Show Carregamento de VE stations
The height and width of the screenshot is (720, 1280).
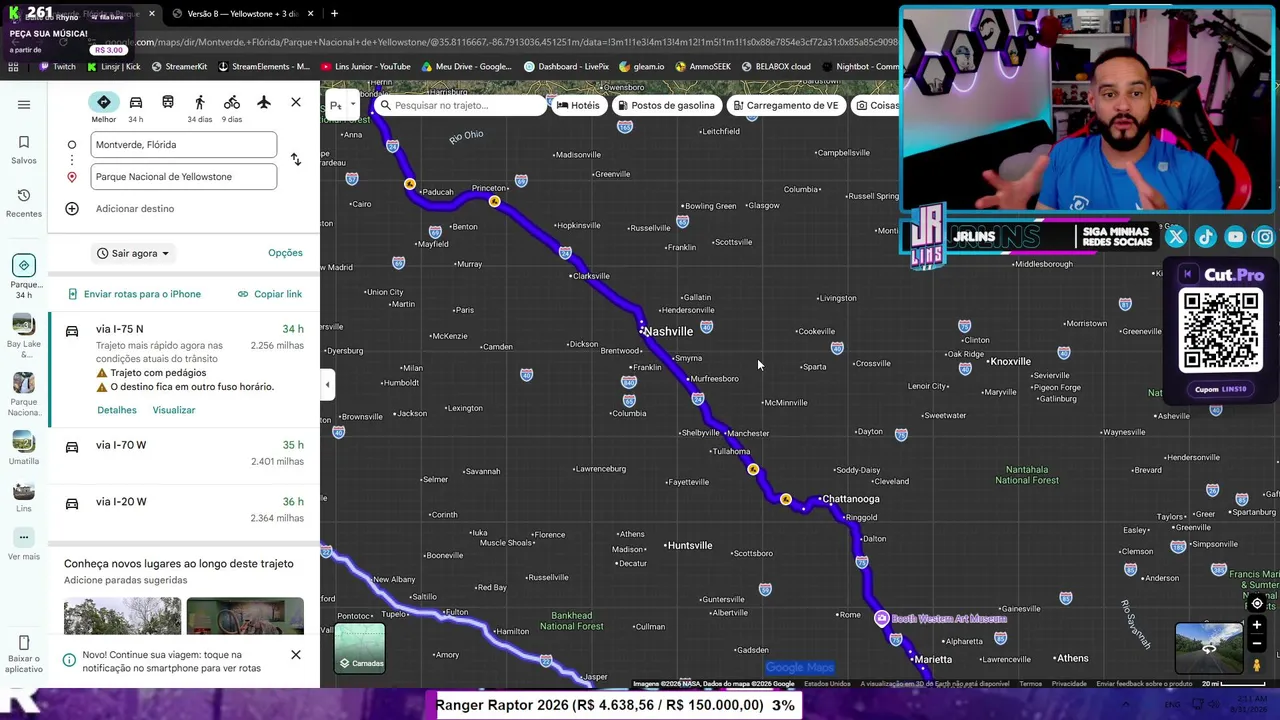[x=785, y=105]
